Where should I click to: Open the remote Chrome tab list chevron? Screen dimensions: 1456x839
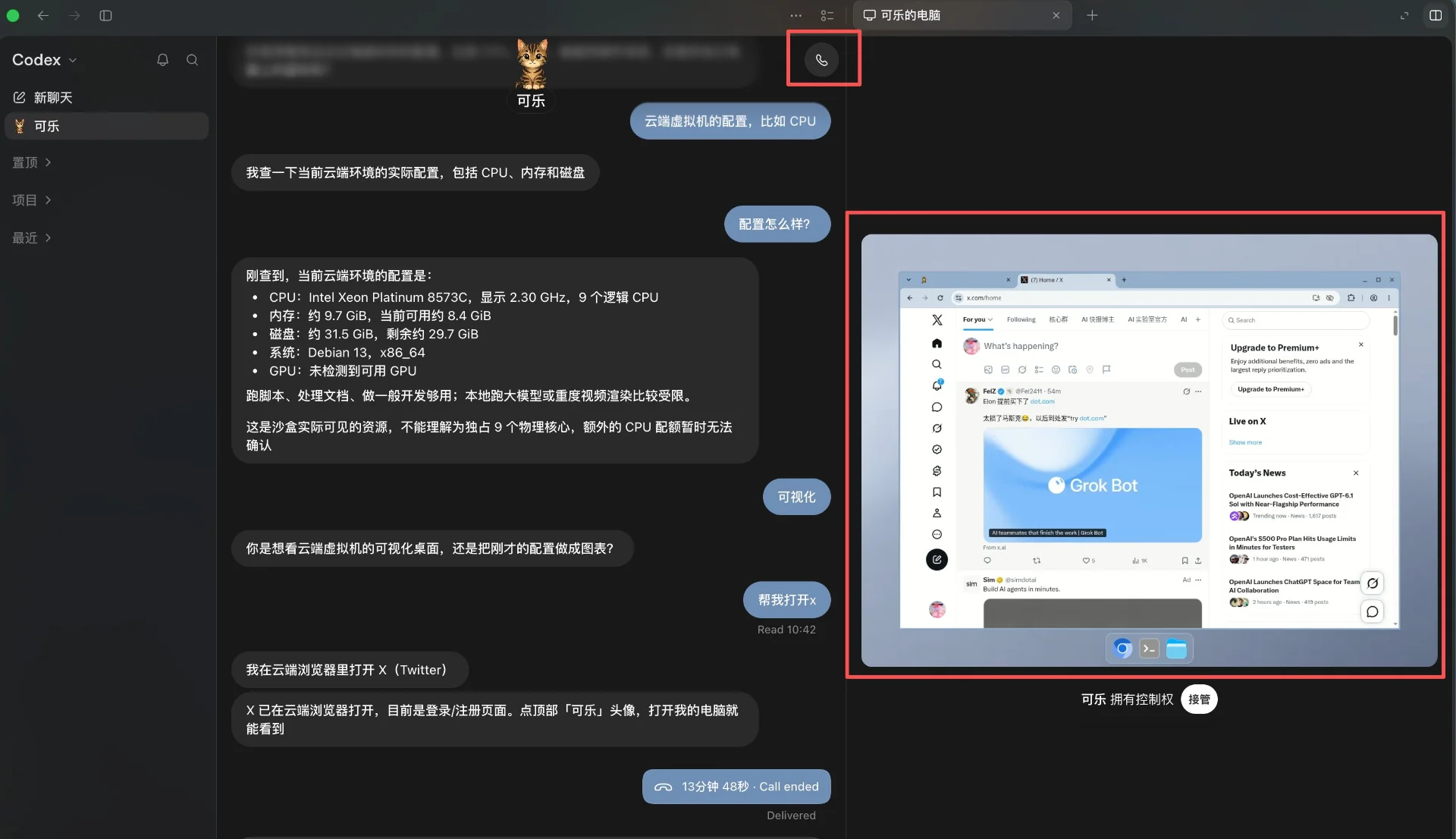tap(908, 280)
